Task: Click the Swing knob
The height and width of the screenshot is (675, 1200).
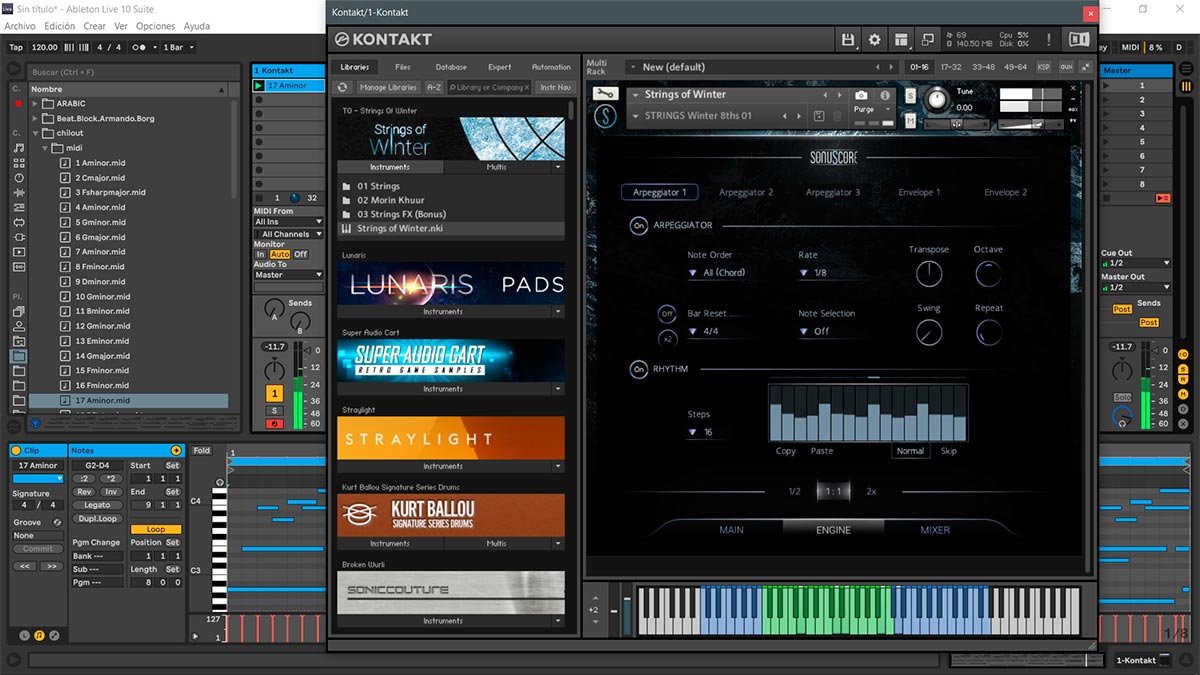Action: (929, 333)
